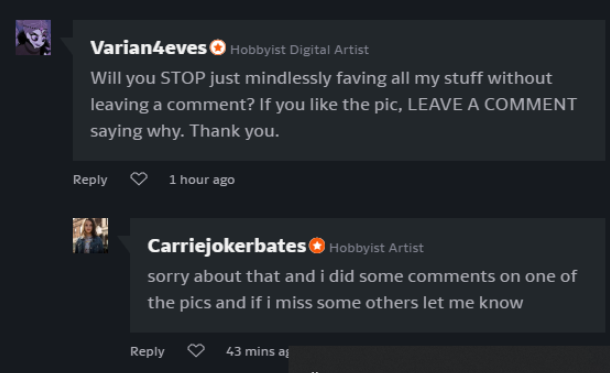Click the word STOP in Varian4eves' comment
The image size is (610, 373).
tap(183, 78)
